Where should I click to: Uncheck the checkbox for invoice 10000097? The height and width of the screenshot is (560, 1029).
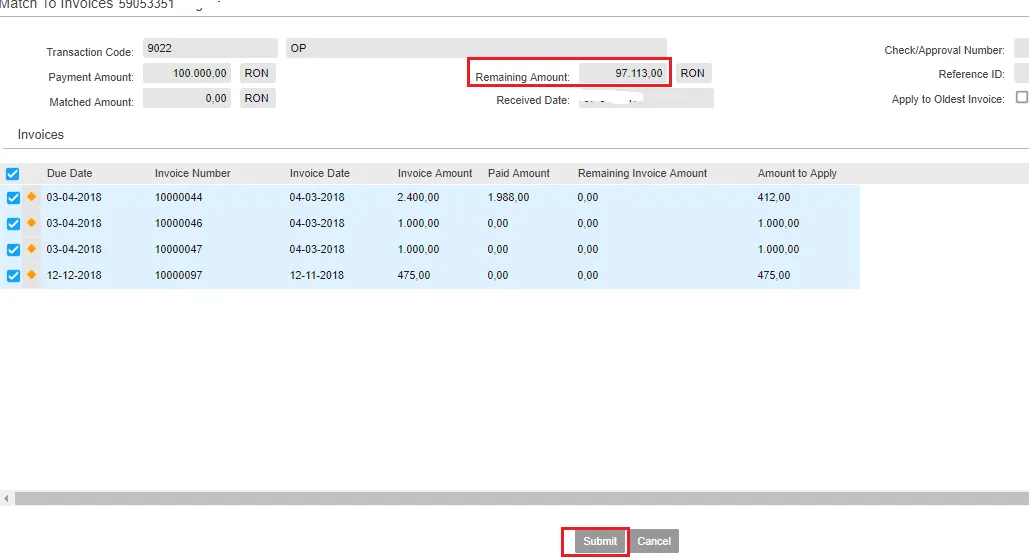(x=13, y=276)
